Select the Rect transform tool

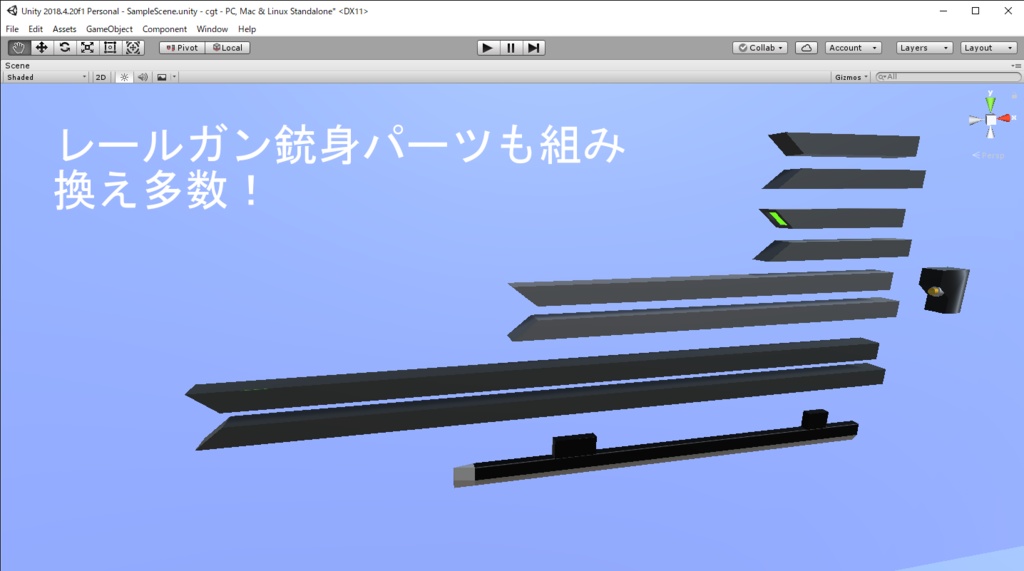point(110,48)
